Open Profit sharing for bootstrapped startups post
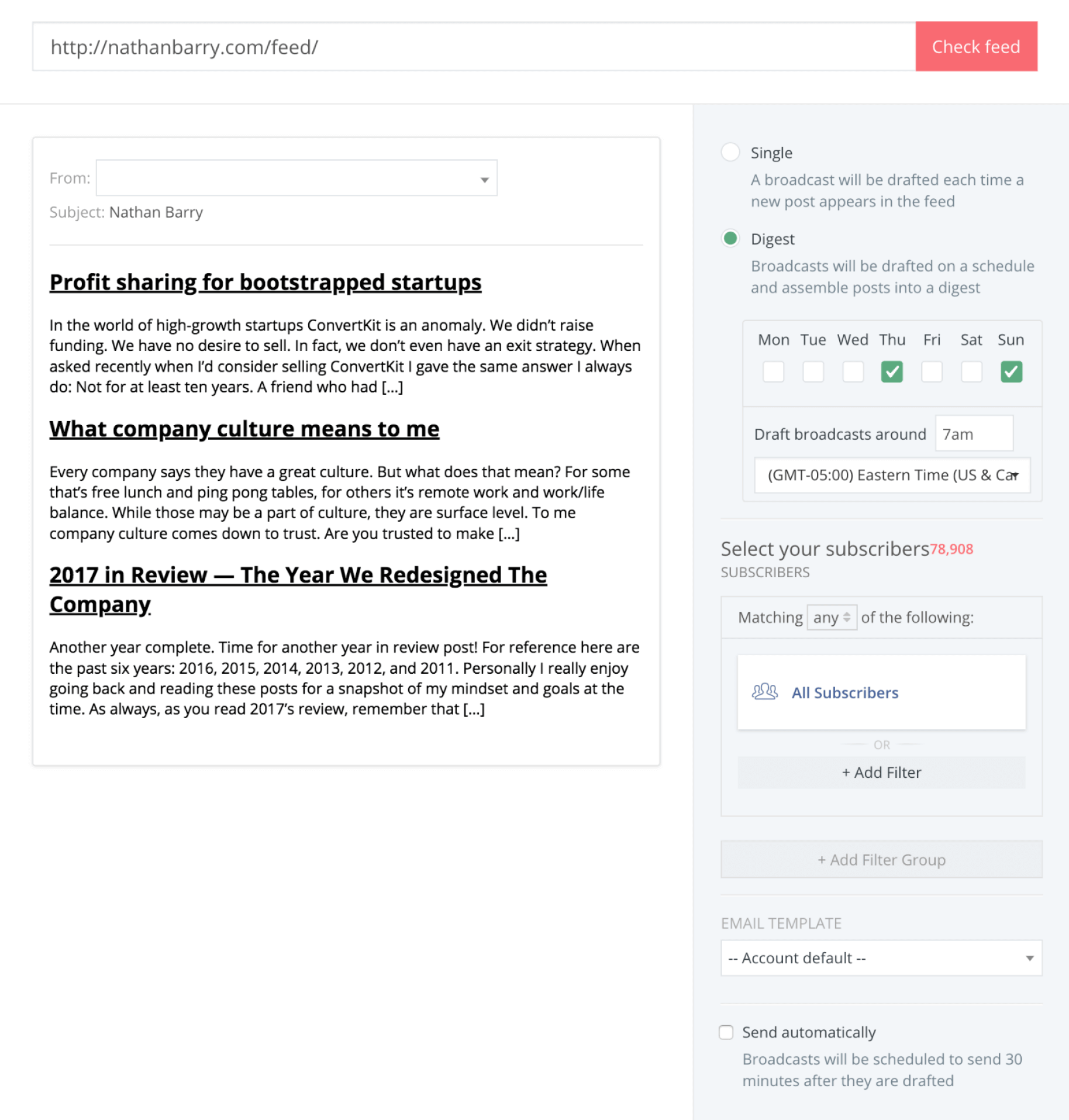Image resolution: width=1069 pixels, height=1120 pixels. 265,282
